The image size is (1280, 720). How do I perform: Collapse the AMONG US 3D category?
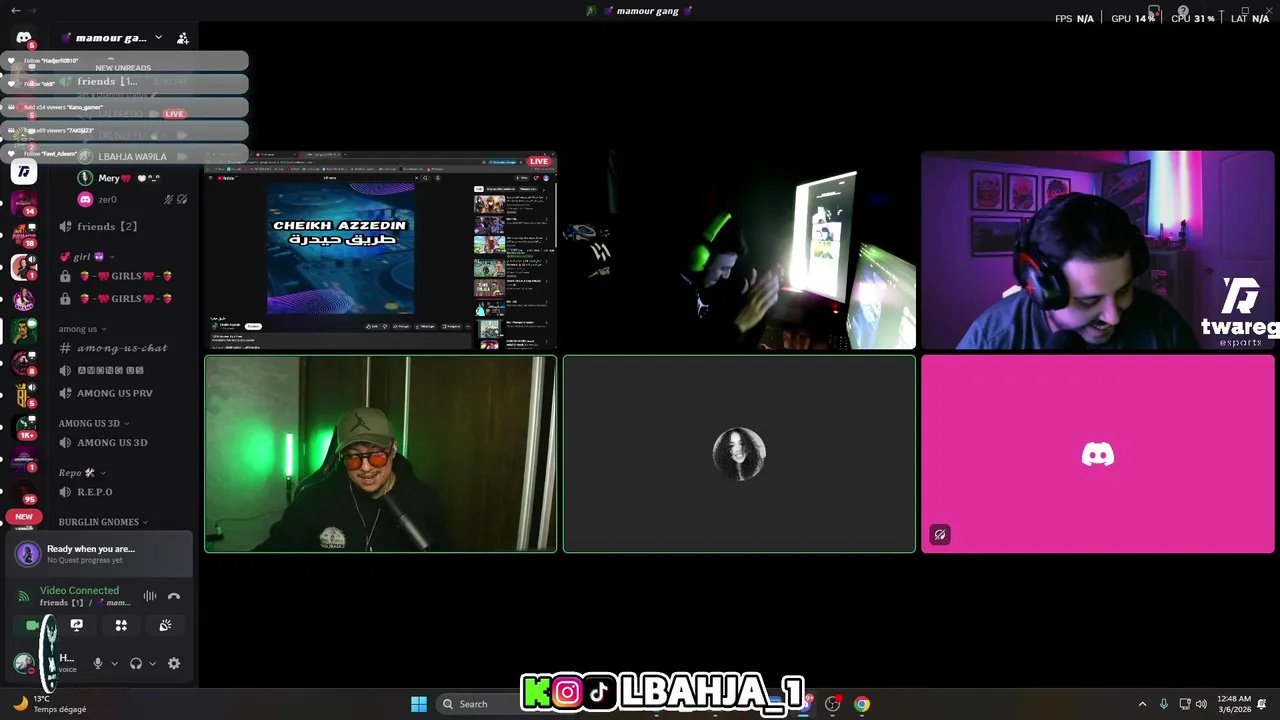pos(93,423)
